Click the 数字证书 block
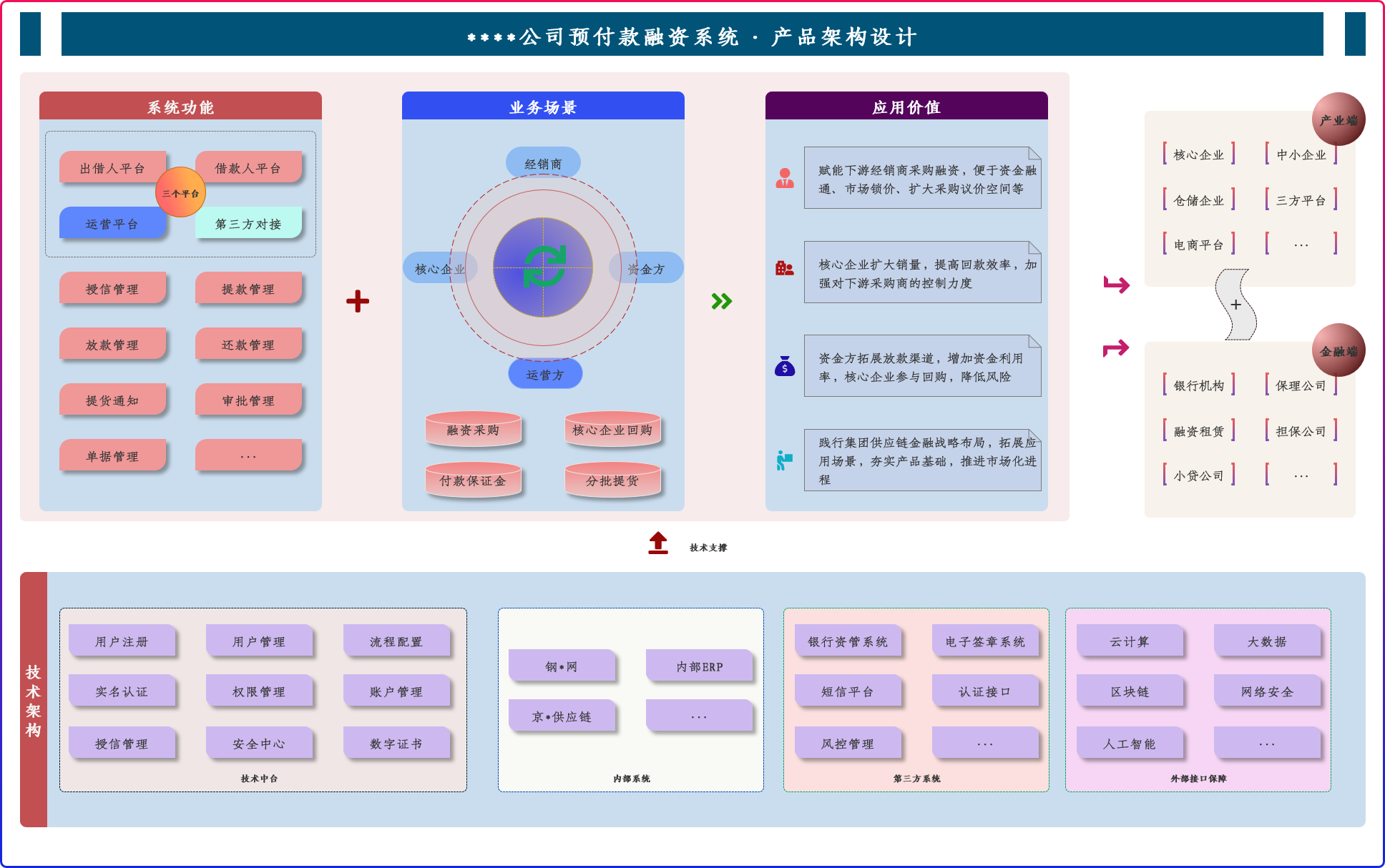The image size is (1385, 868). tap(396, 743)
